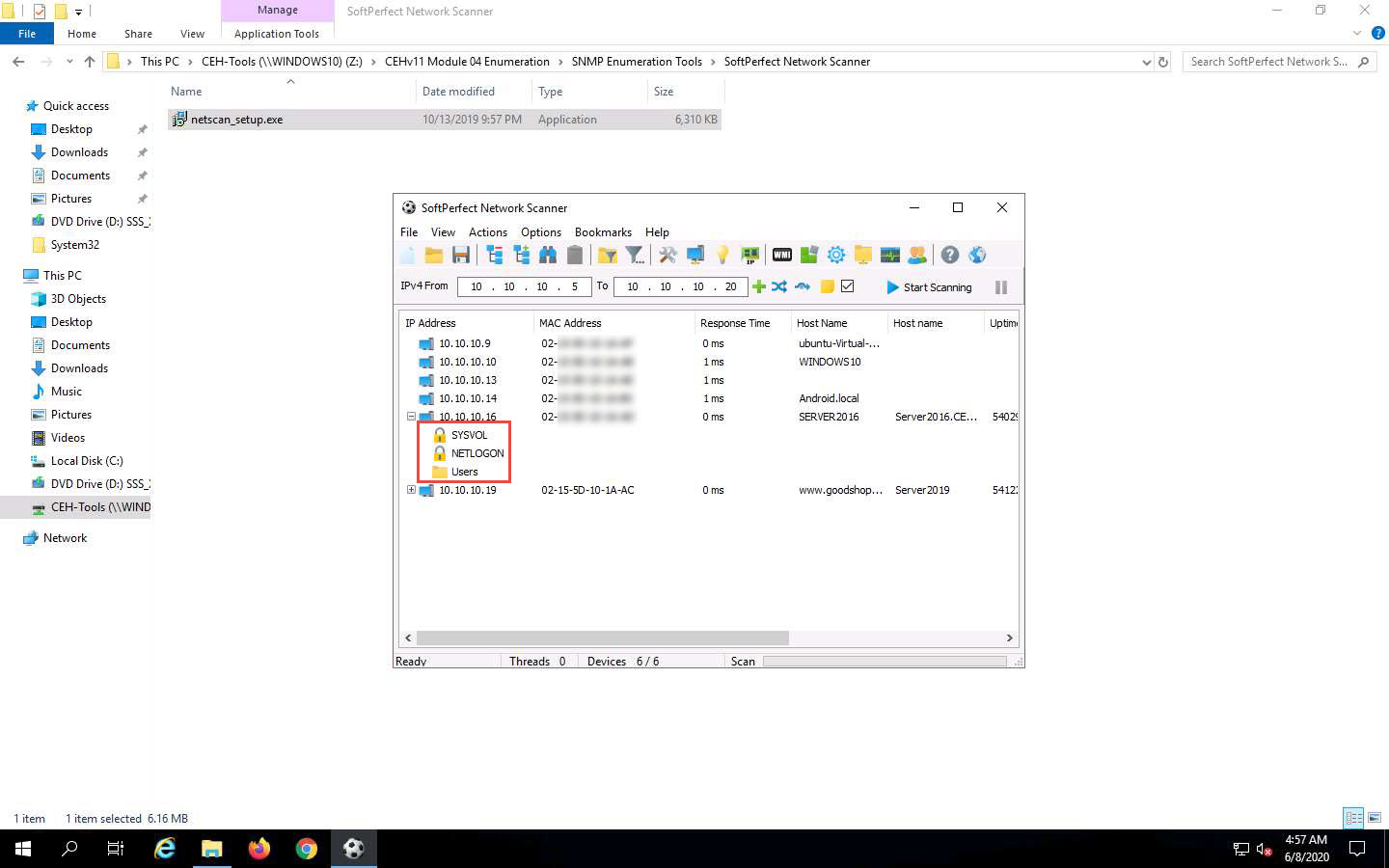This screenshot has width=1389, height=868.
Task: Open Google Chrome from the taskbar
Action: click(x=307, y=849)
